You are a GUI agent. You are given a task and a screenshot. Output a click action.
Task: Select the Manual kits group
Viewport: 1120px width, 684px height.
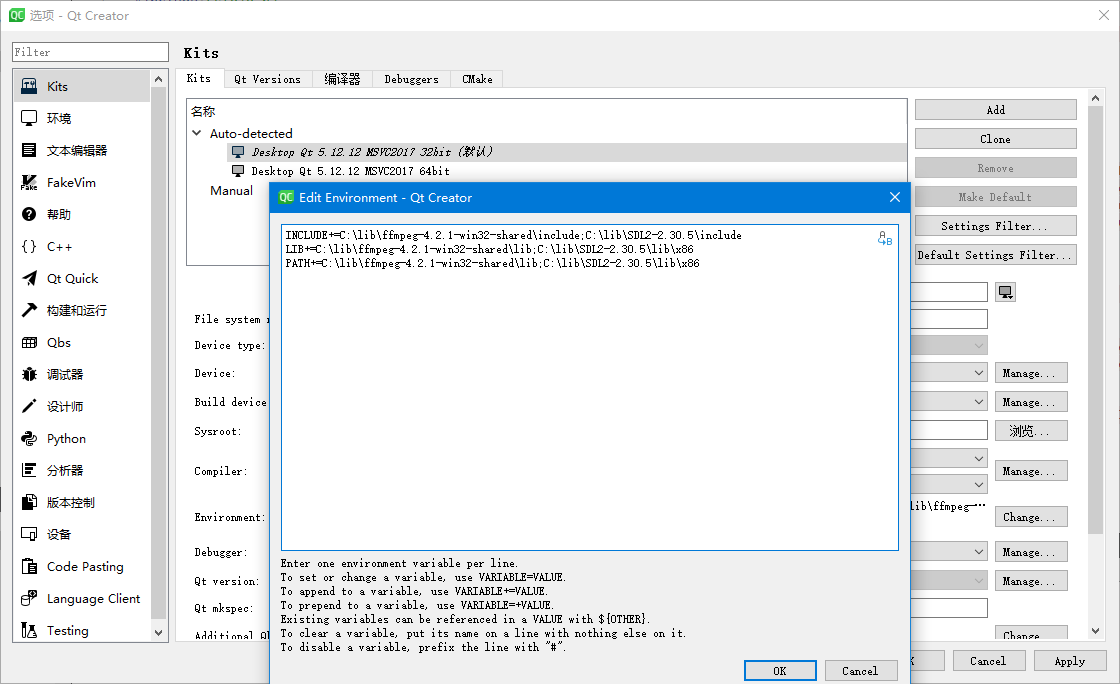(231, 191)
